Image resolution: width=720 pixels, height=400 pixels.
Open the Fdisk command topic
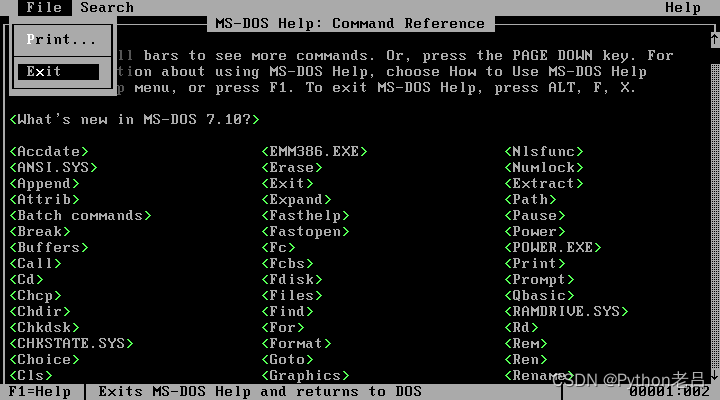tap(292, 280)
